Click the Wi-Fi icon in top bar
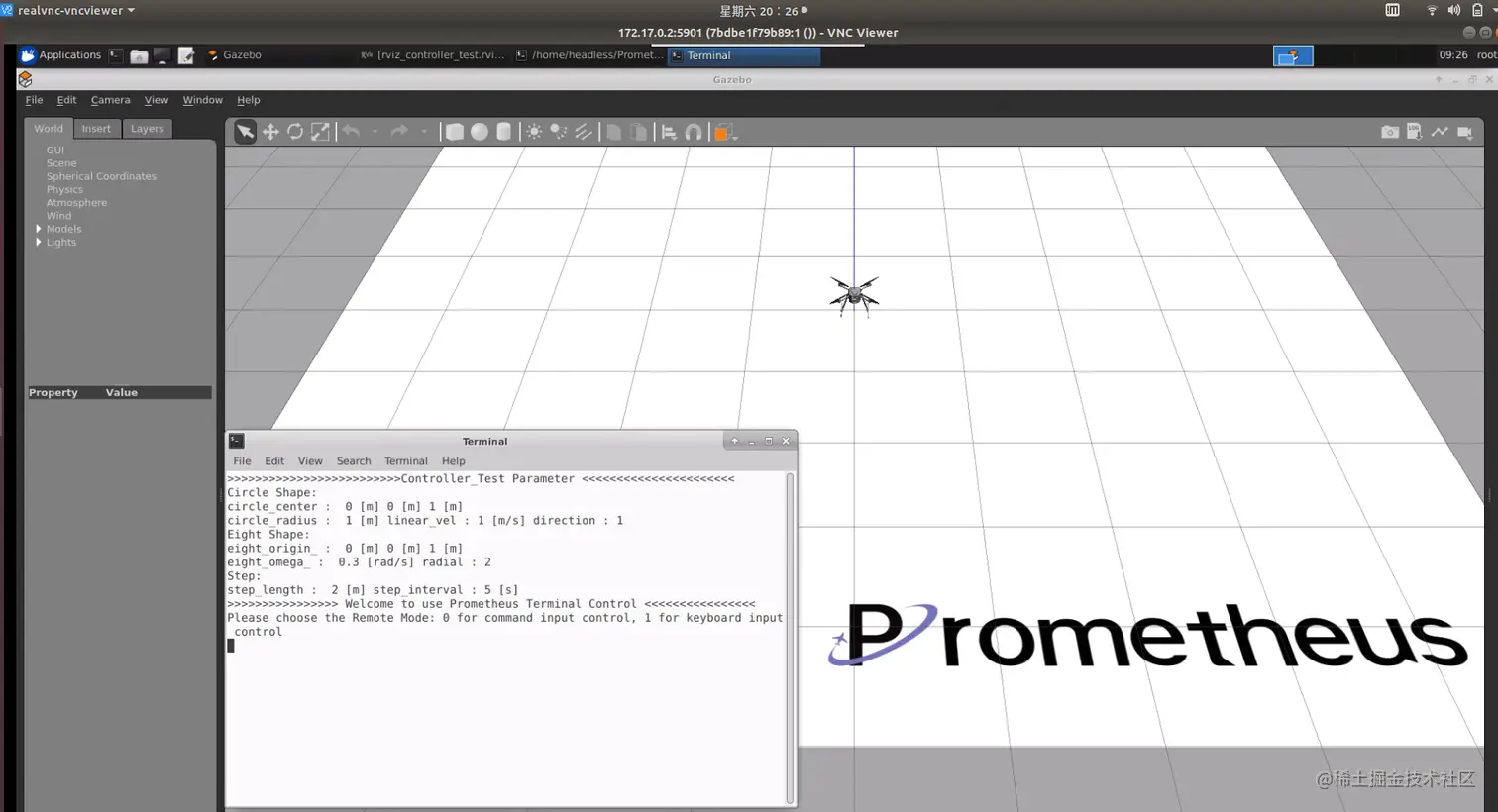 pos(1432,10)
